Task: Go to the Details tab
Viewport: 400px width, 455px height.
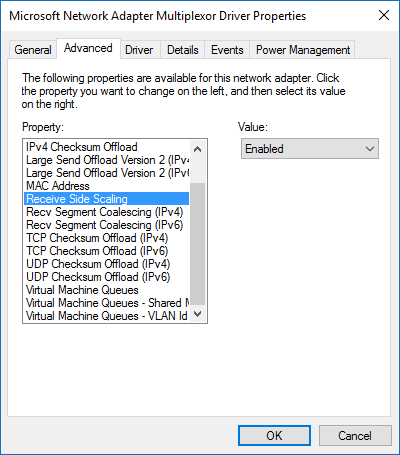Action: coord(183,50)
